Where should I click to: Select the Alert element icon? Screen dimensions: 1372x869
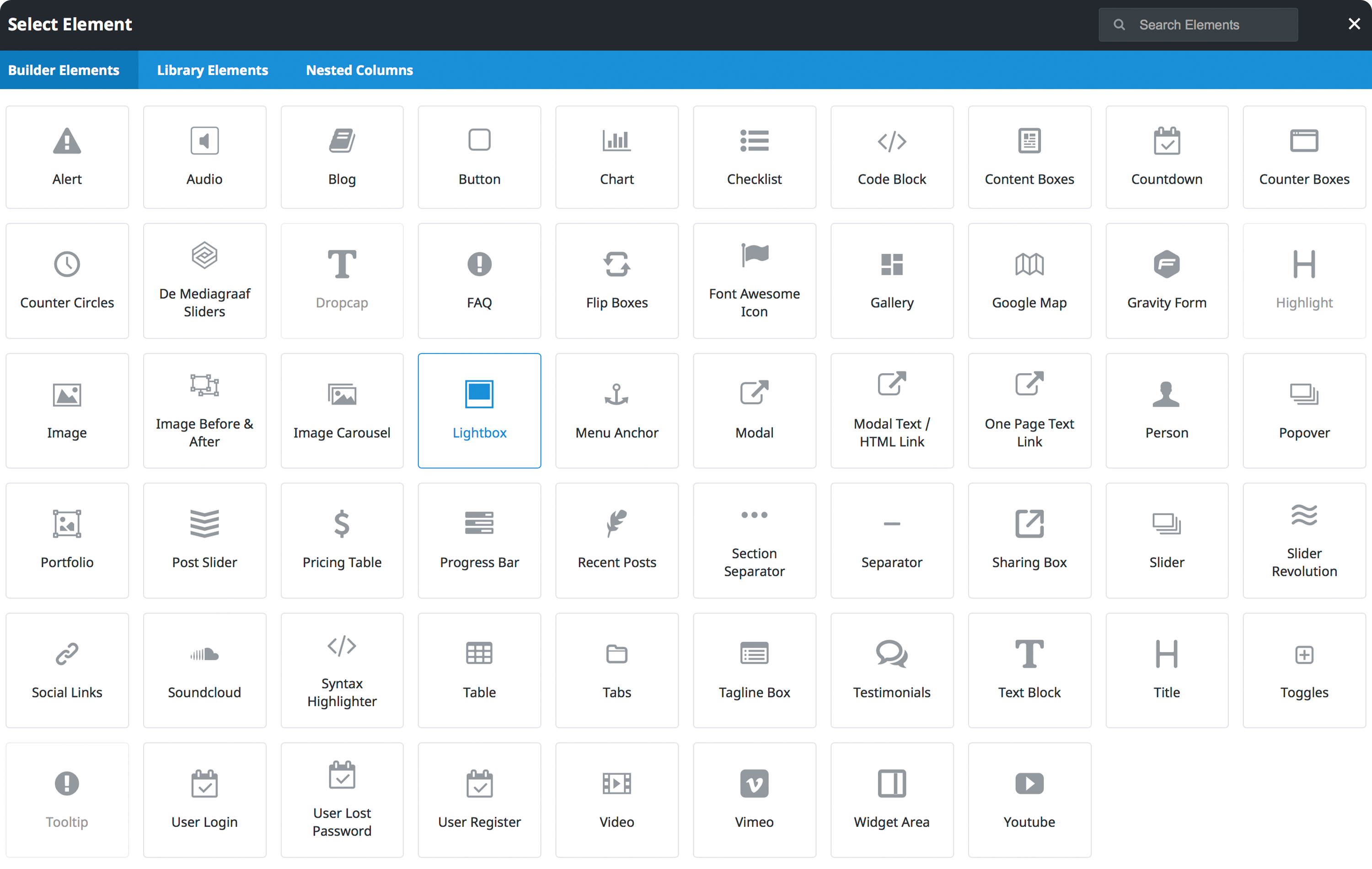(67, 141)
